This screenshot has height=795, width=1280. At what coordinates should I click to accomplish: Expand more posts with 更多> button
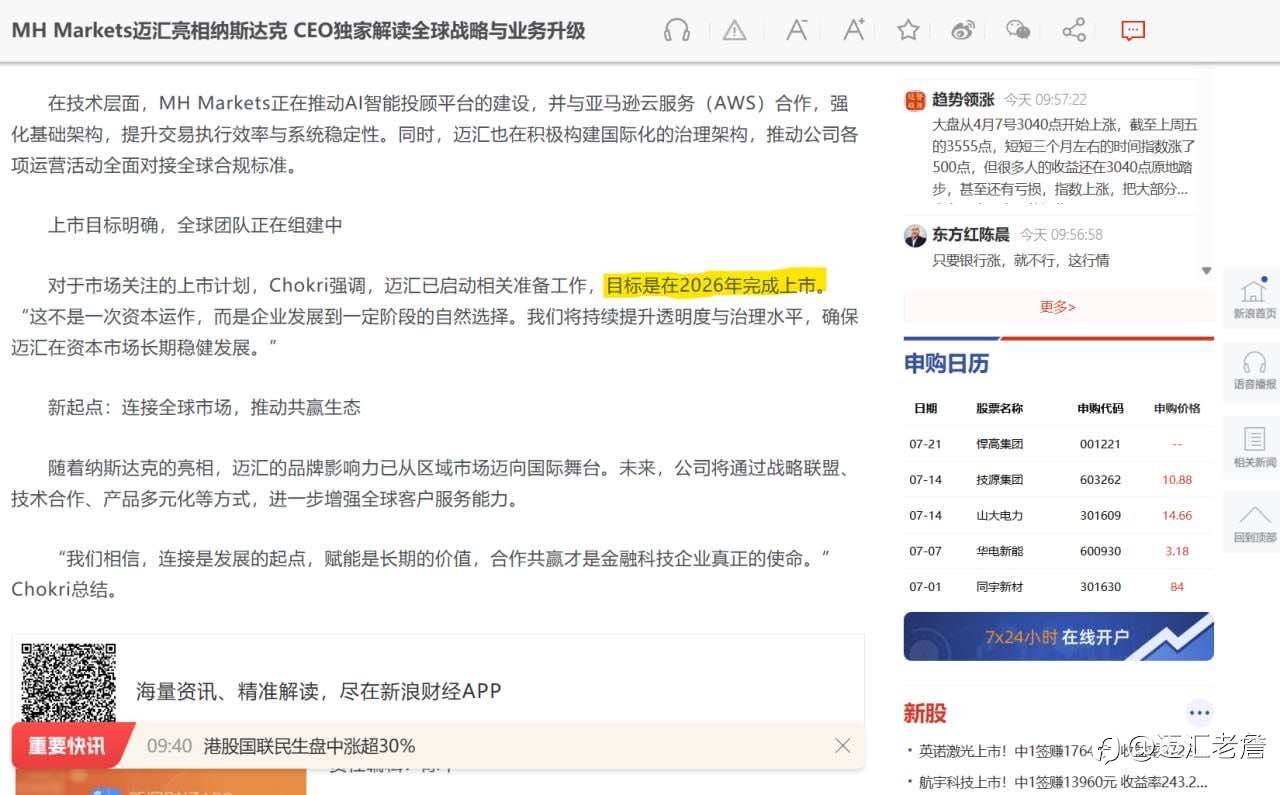coord(1057,307)
